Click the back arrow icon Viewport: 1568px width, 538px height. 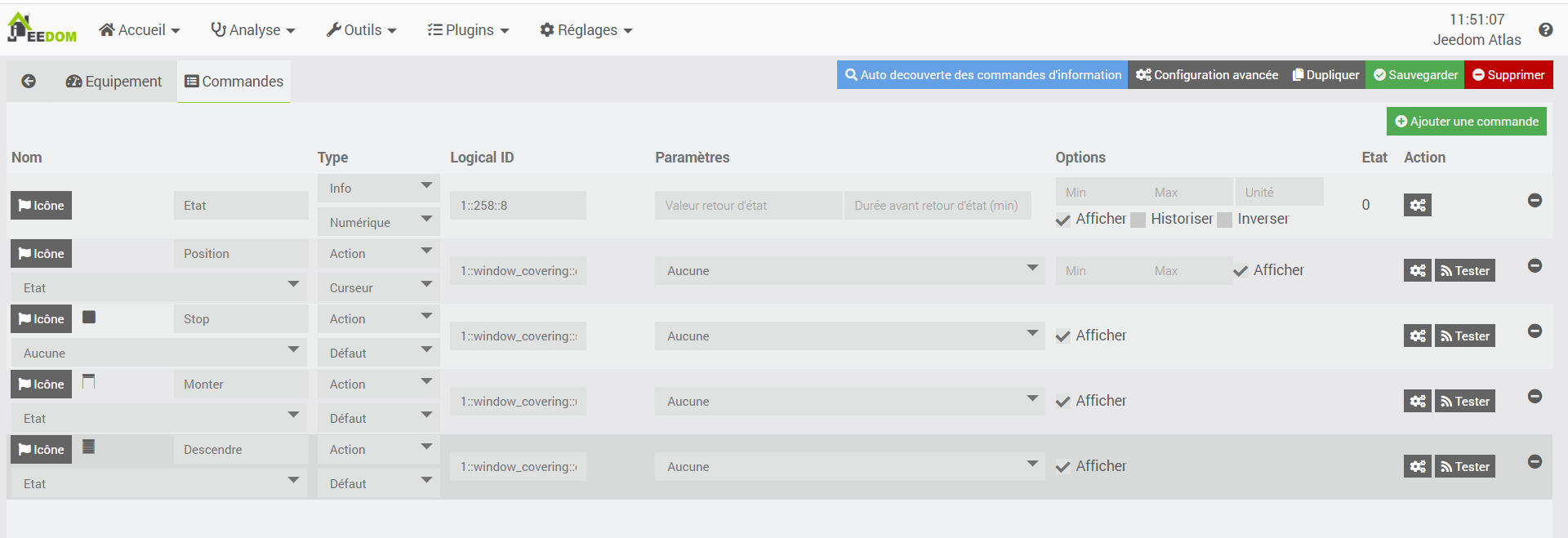point(29,81)
